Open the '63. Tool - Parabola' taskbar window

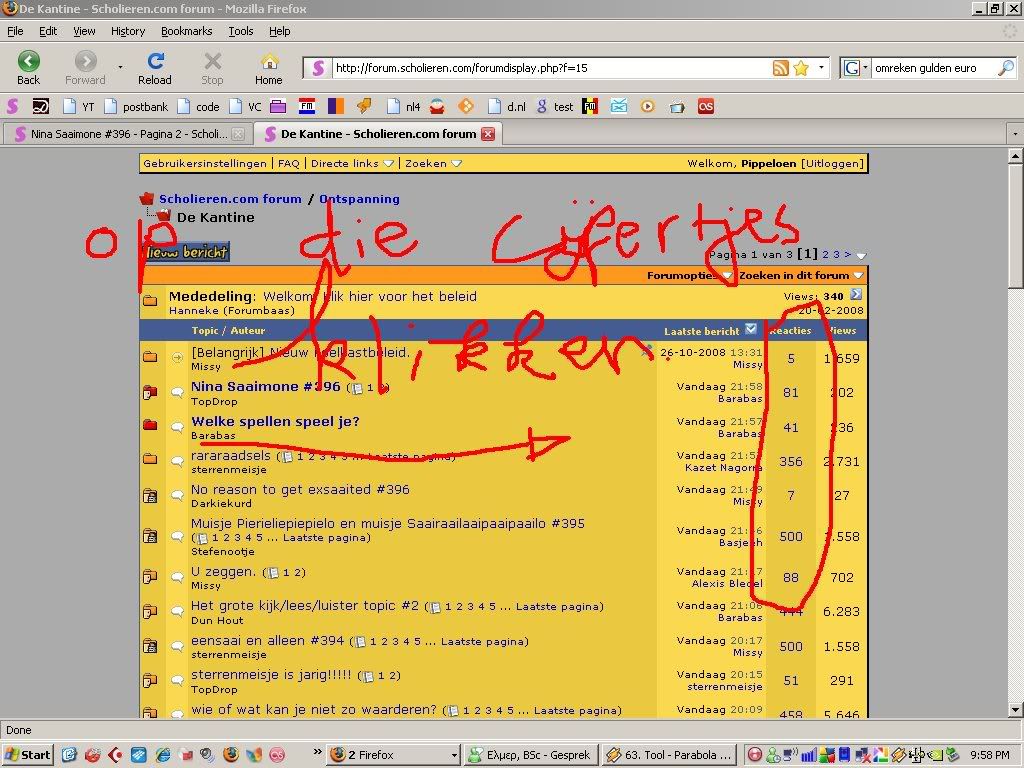point(670,755)
